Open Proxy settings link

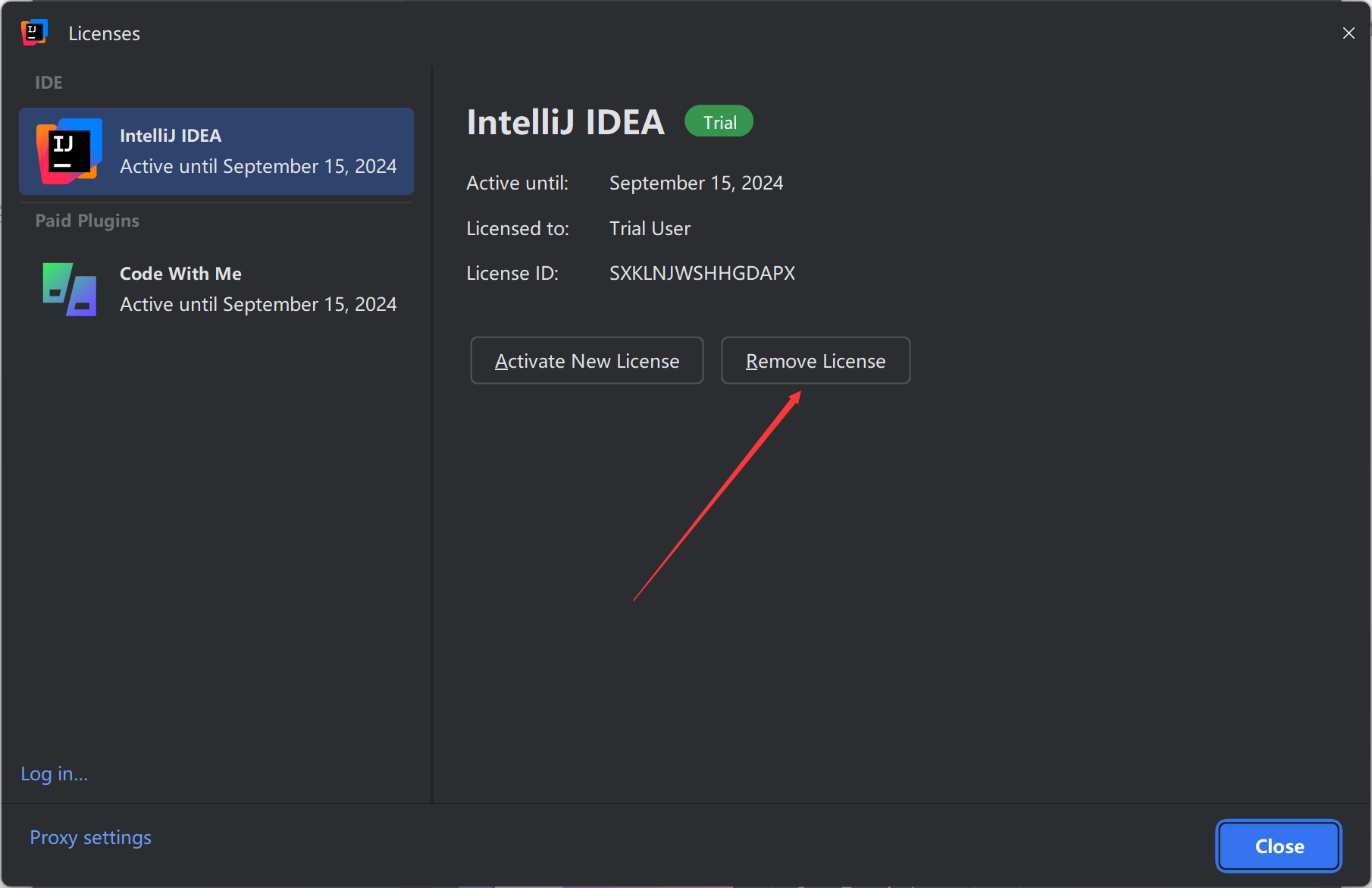click(90, 837)
